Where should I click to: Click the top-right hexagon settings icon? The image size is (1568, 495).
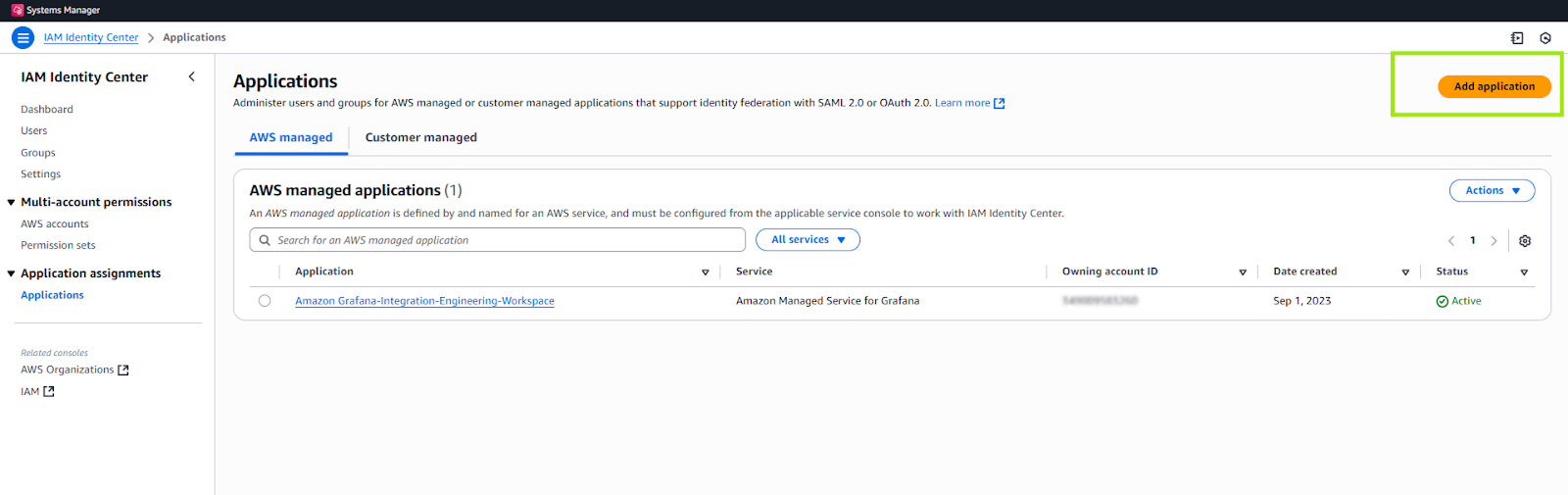1545,38
